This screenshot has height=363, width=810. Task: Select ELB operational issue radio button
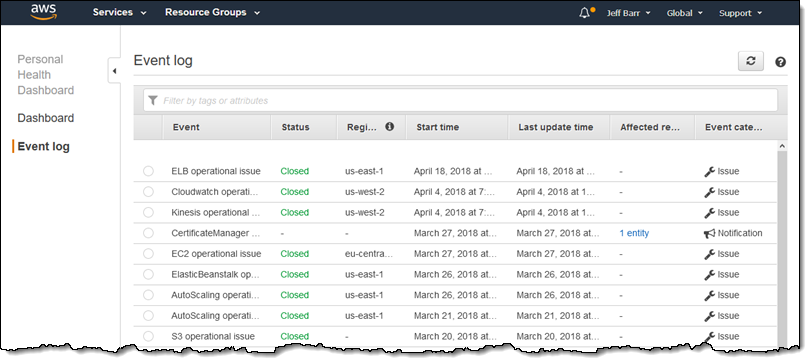click(x=148, y=171)
